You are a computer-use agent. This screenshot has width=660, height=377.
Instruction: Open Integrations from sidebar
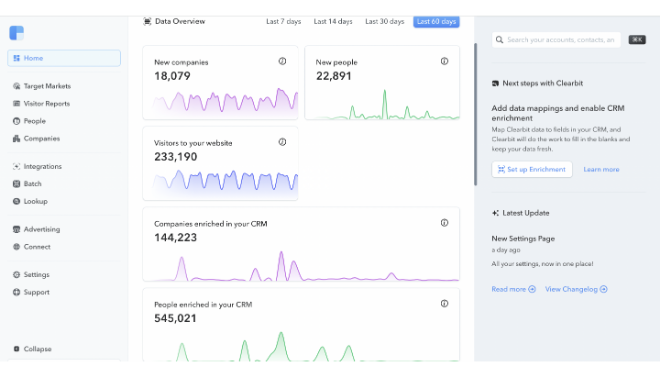coord(37,167)
